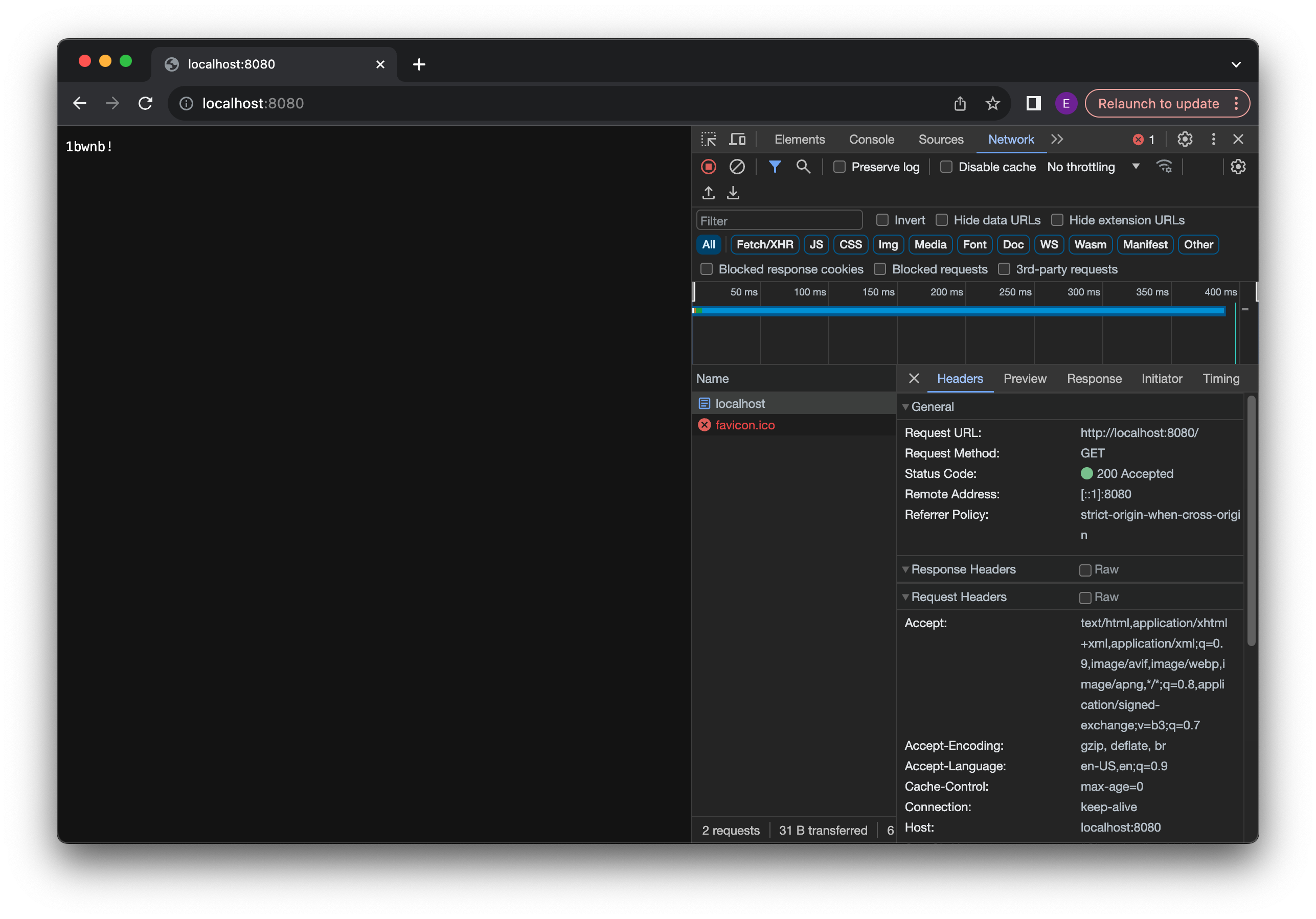The height and width of the screenshot is (919, 1316).
Task: Open the Timing tab
Action: [1220, 378]
